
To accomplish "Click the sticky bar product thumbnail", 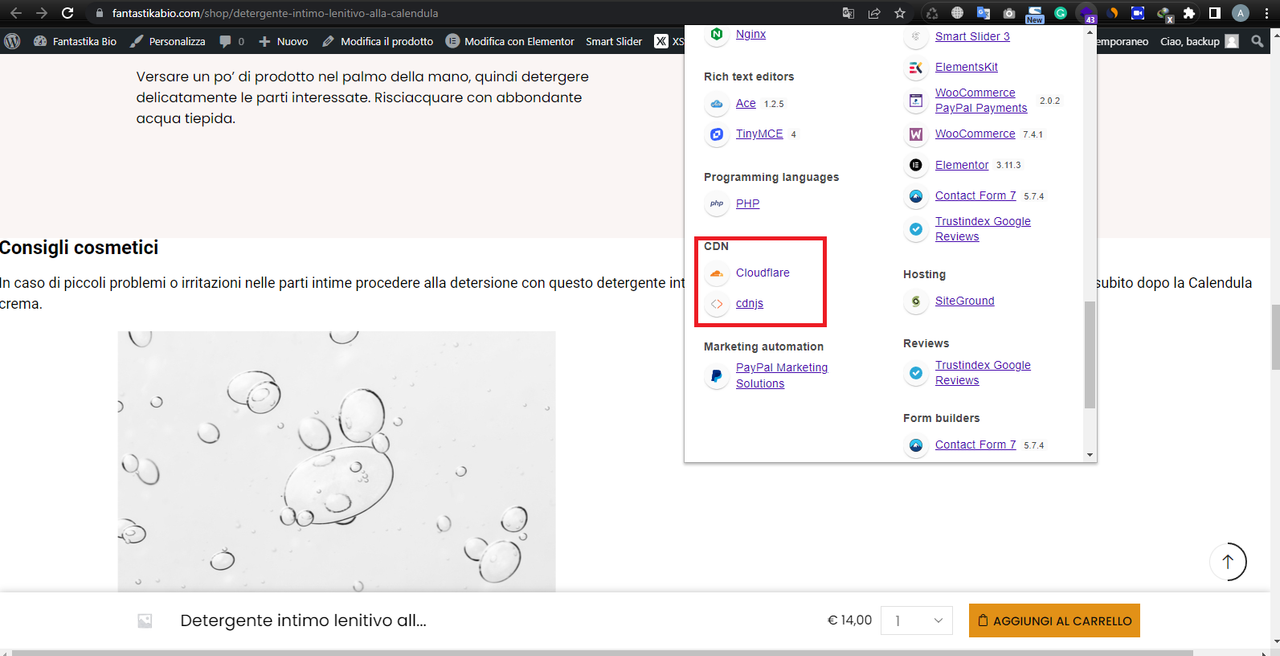I will tap(145, 621).
